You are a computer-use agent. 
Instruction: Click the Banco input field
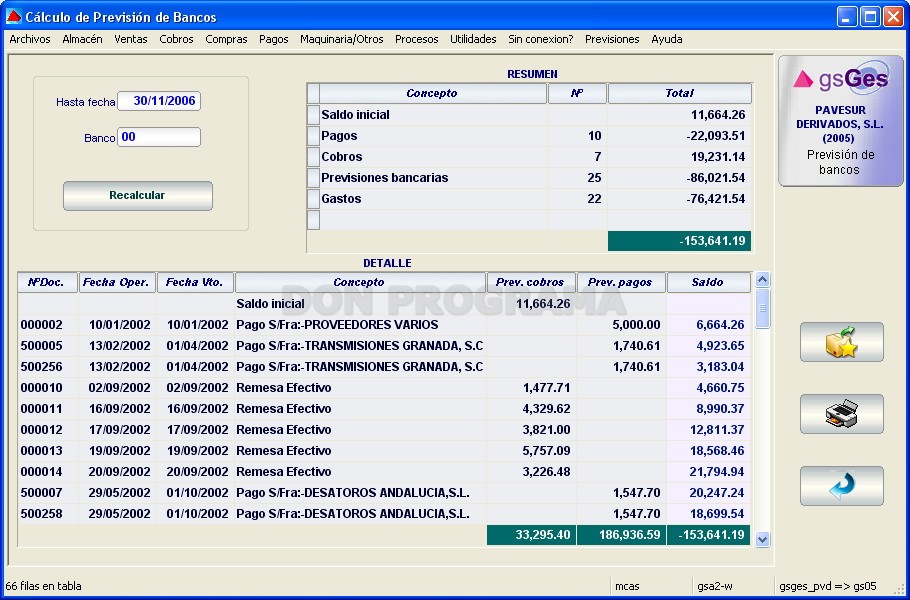pyautogui.click(x=159, y=137)
